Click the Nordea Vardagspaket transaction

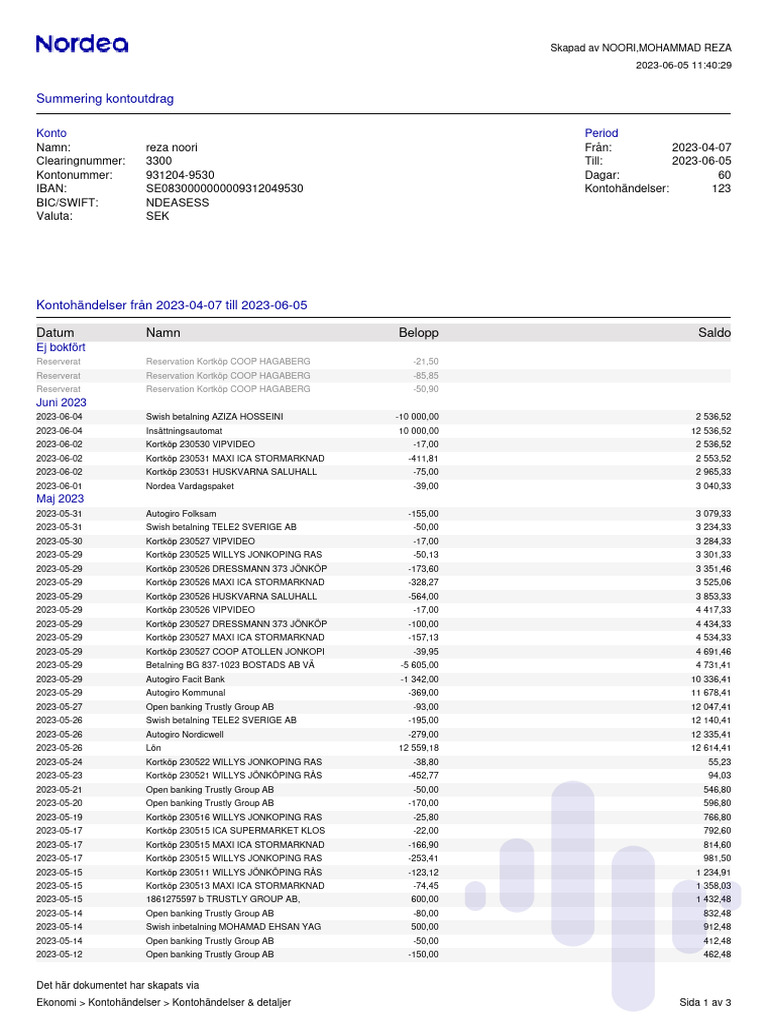[383, 486]
